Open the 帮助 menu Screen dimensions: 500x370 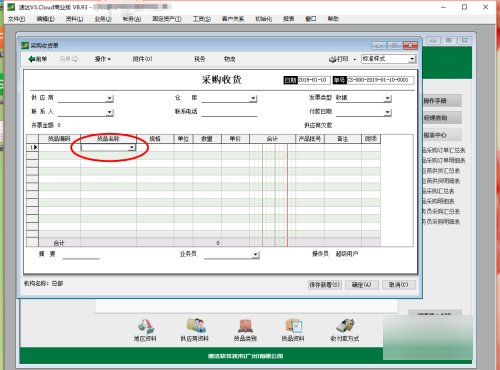pos(333,19)
